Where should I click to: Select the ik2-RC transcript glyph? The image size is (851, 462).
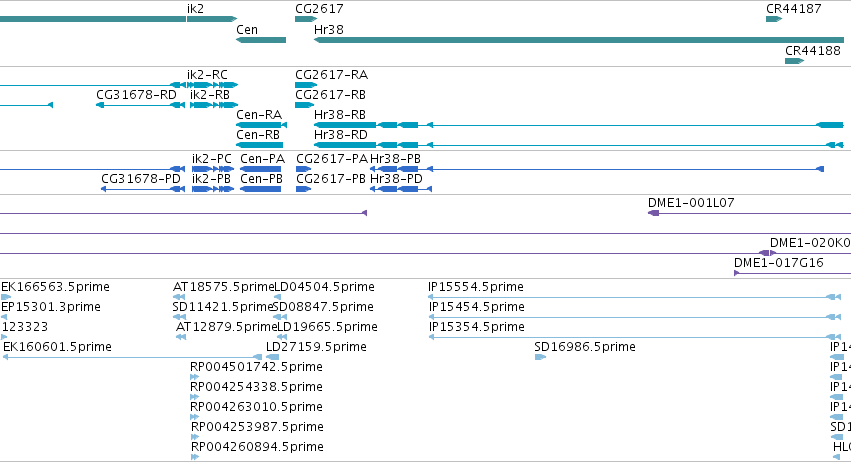click(204, 85)
